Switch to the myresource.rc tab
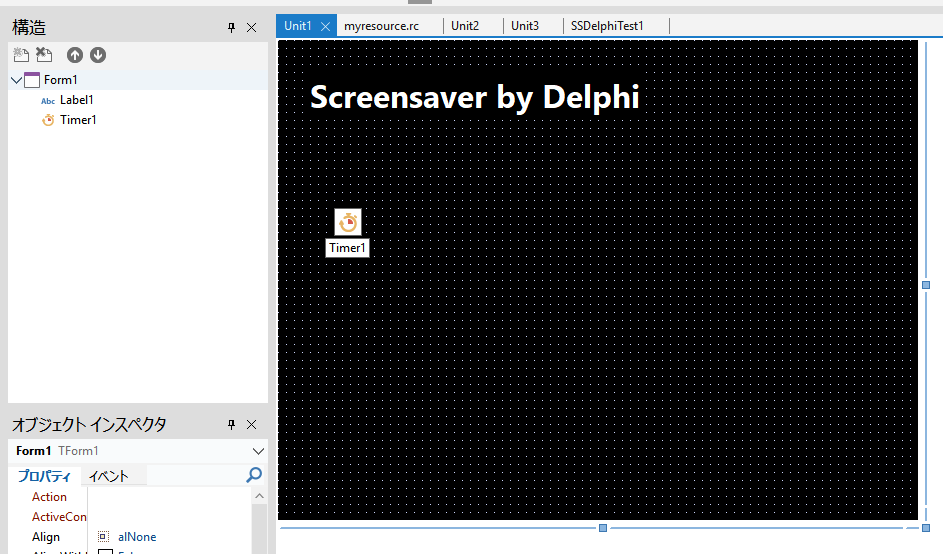Image resolution: width=943 pixels, height=554 pixels. coord(381,26)
